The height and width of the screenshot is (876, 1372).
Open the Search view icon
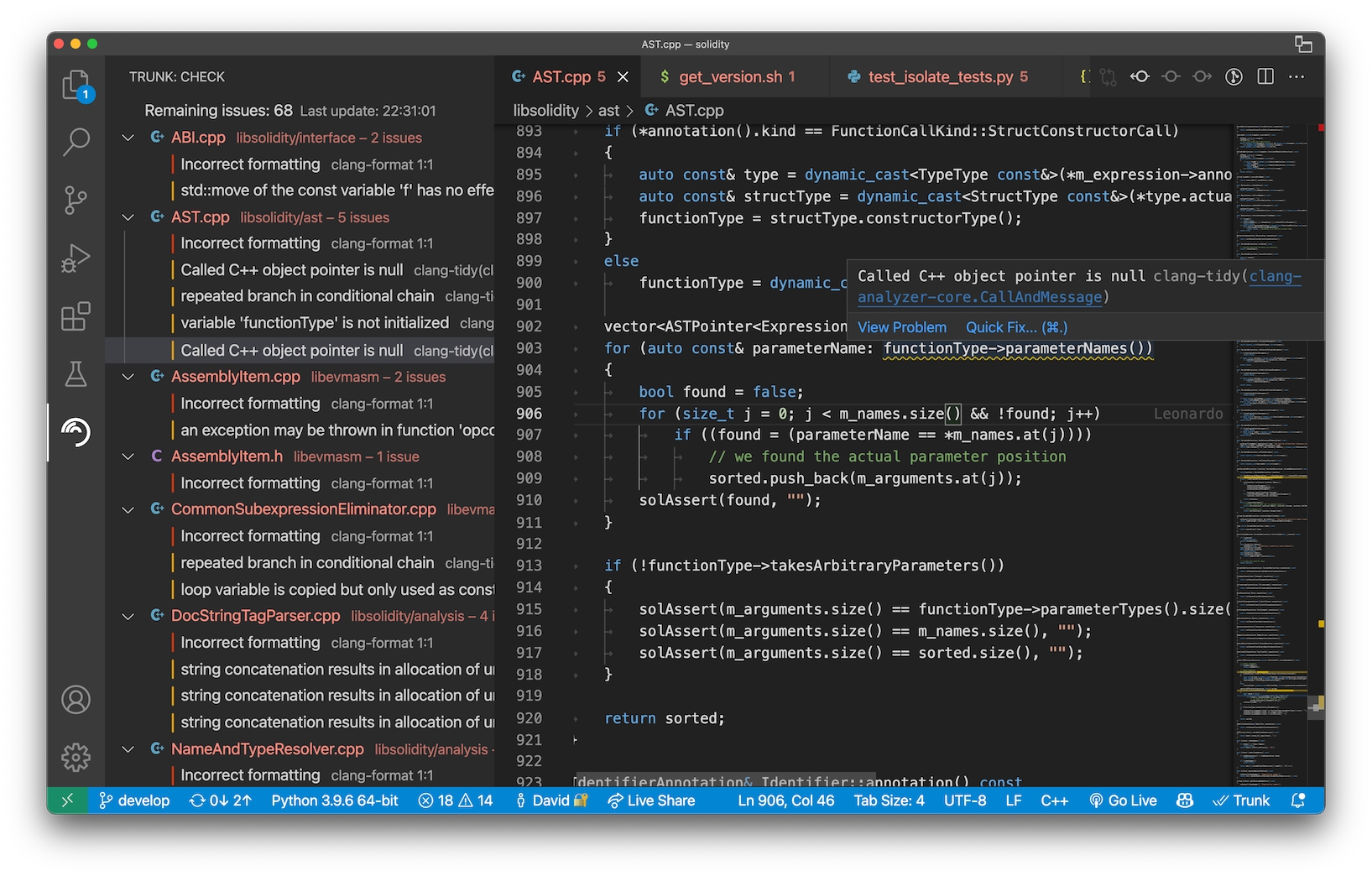[76, 142]
